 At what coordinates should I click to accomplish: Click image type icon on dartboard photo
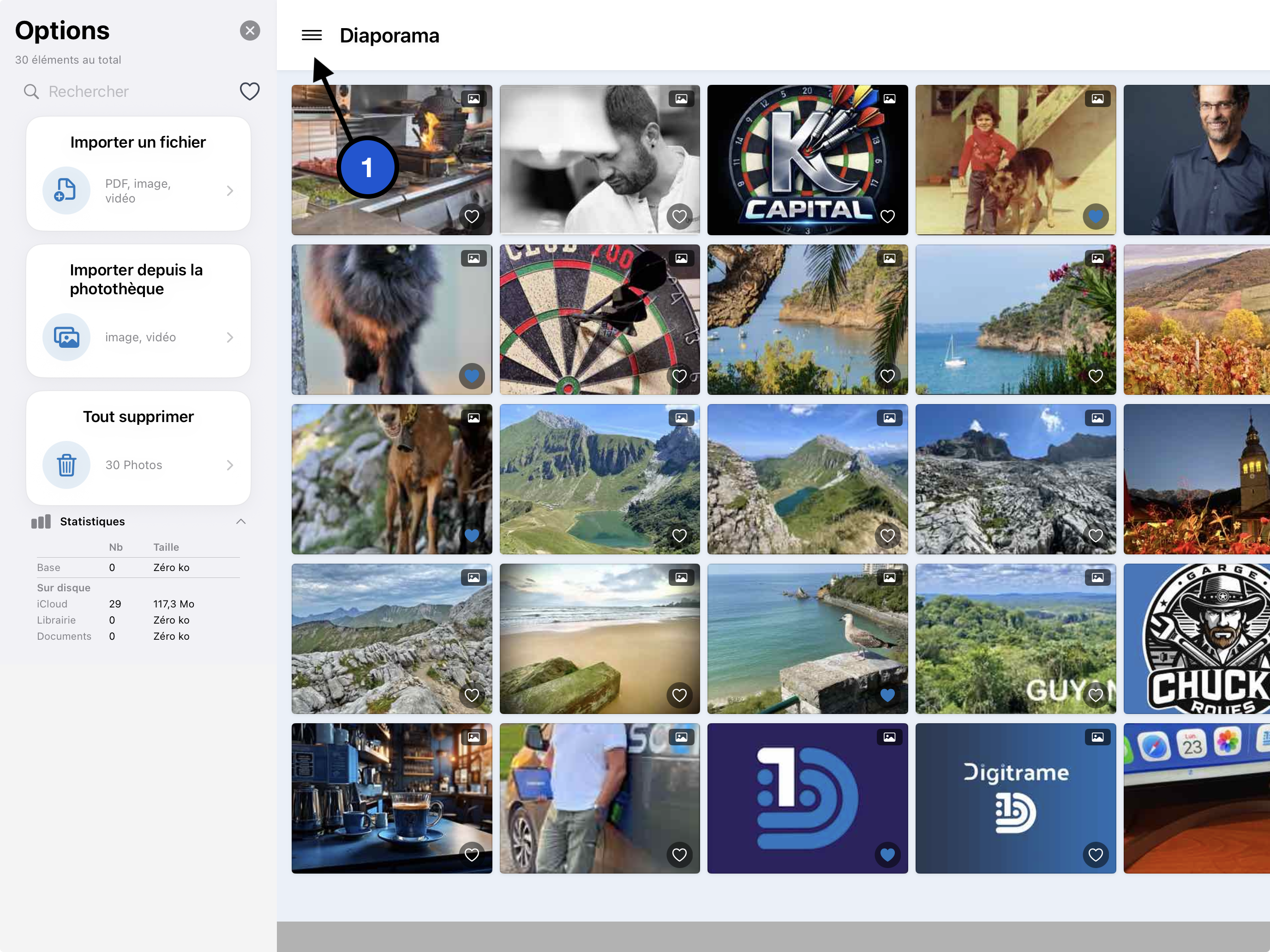tap(681, 258)
